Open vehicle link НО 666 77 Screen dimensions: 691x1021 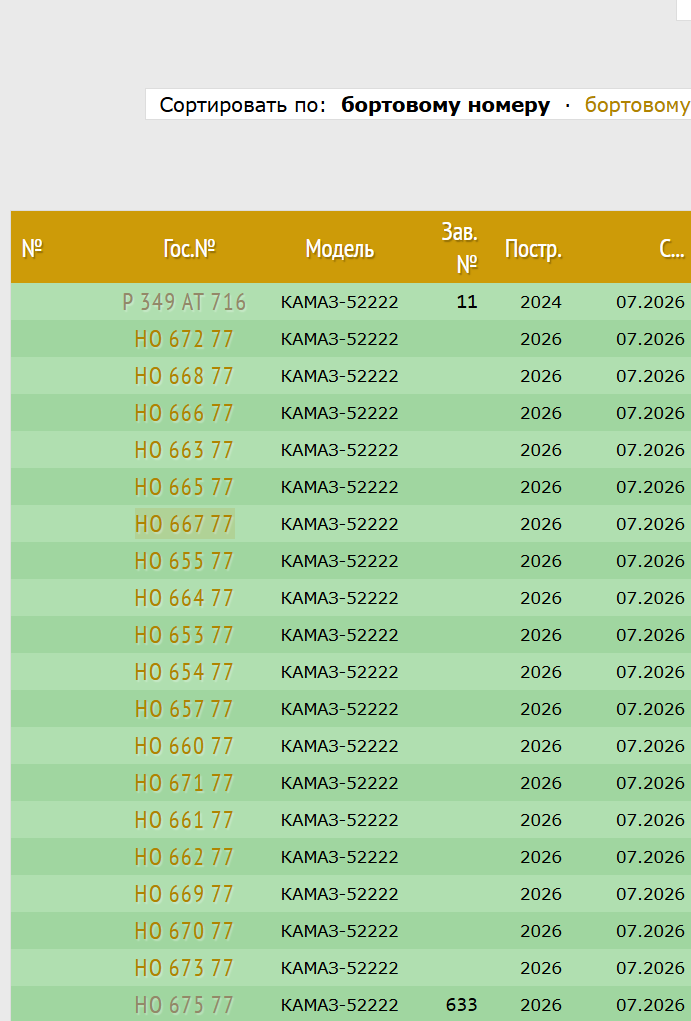[x=184, y=413]
